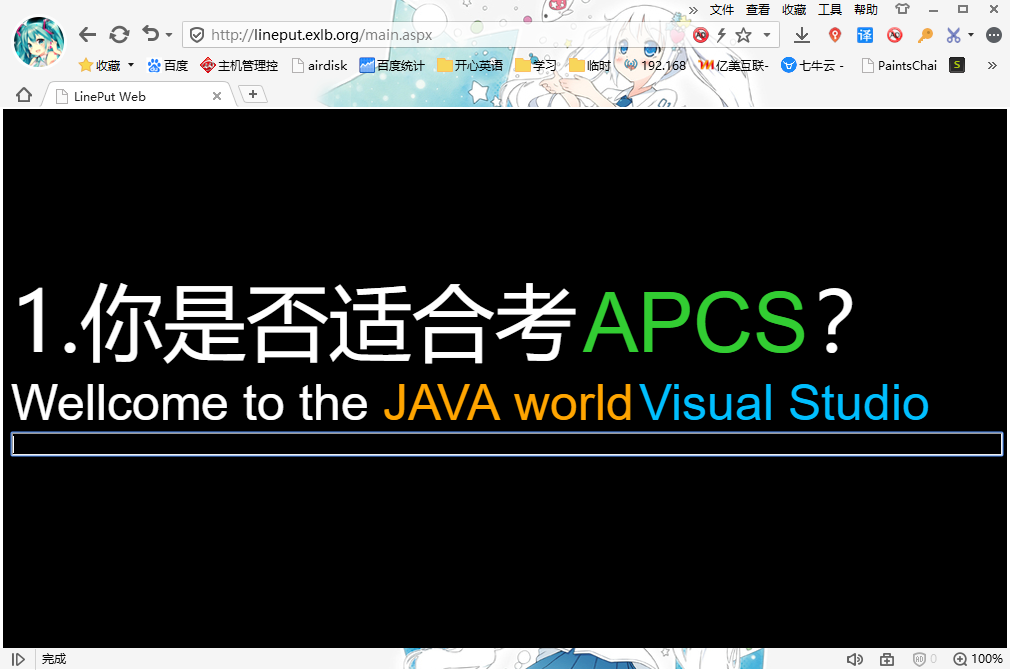Open the 收藏 menu in menu bar
Screen dimensions: 1010x670
point(794,10)
